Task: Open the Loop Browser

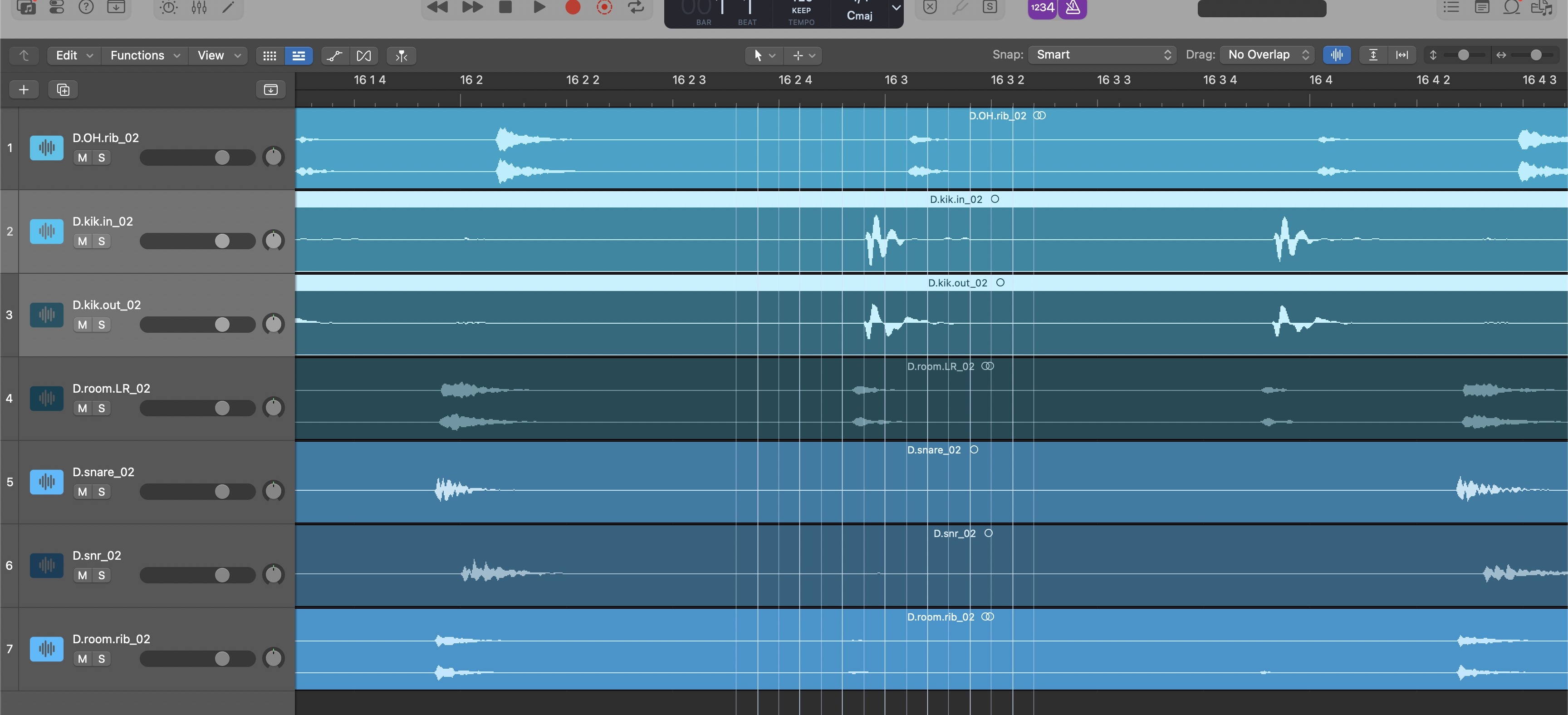Action: [1512, 7]
